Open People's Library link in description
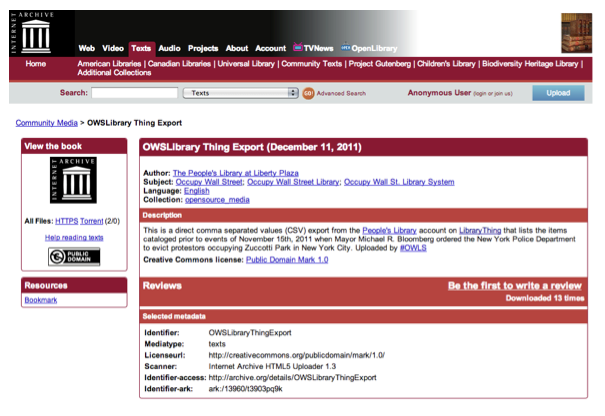This screenshot has height=416, width=605. pyautogui.click(x=389, y=230)
